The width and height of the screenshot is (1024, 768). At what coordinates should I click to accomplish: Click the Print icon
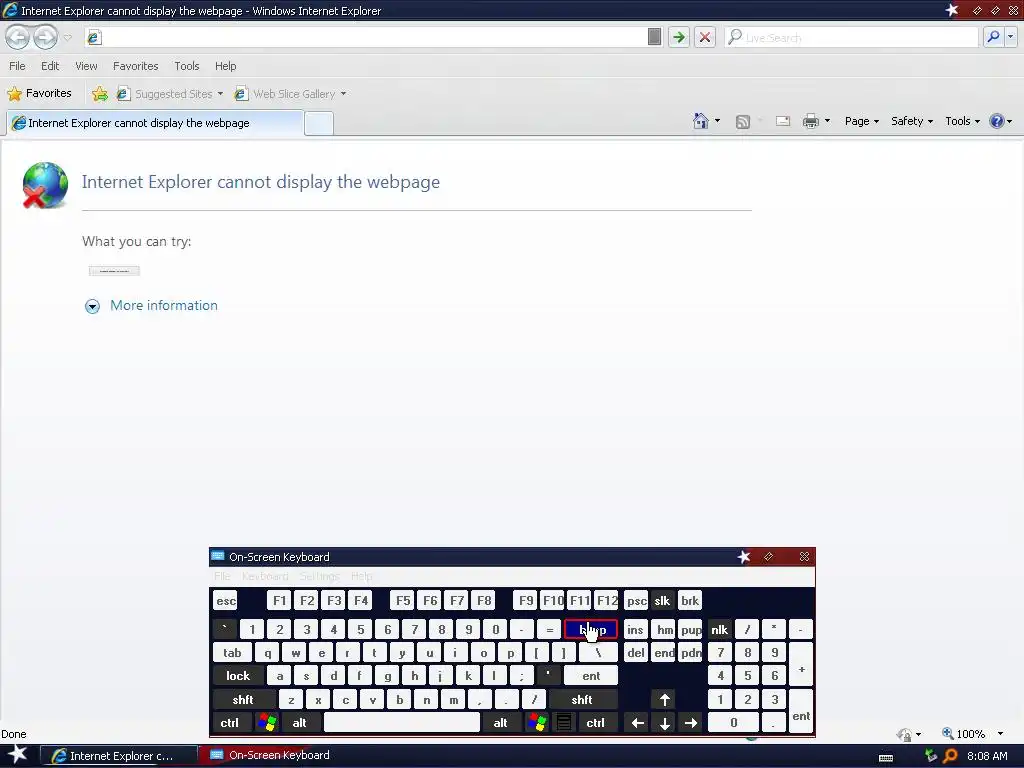coord(810,121)
